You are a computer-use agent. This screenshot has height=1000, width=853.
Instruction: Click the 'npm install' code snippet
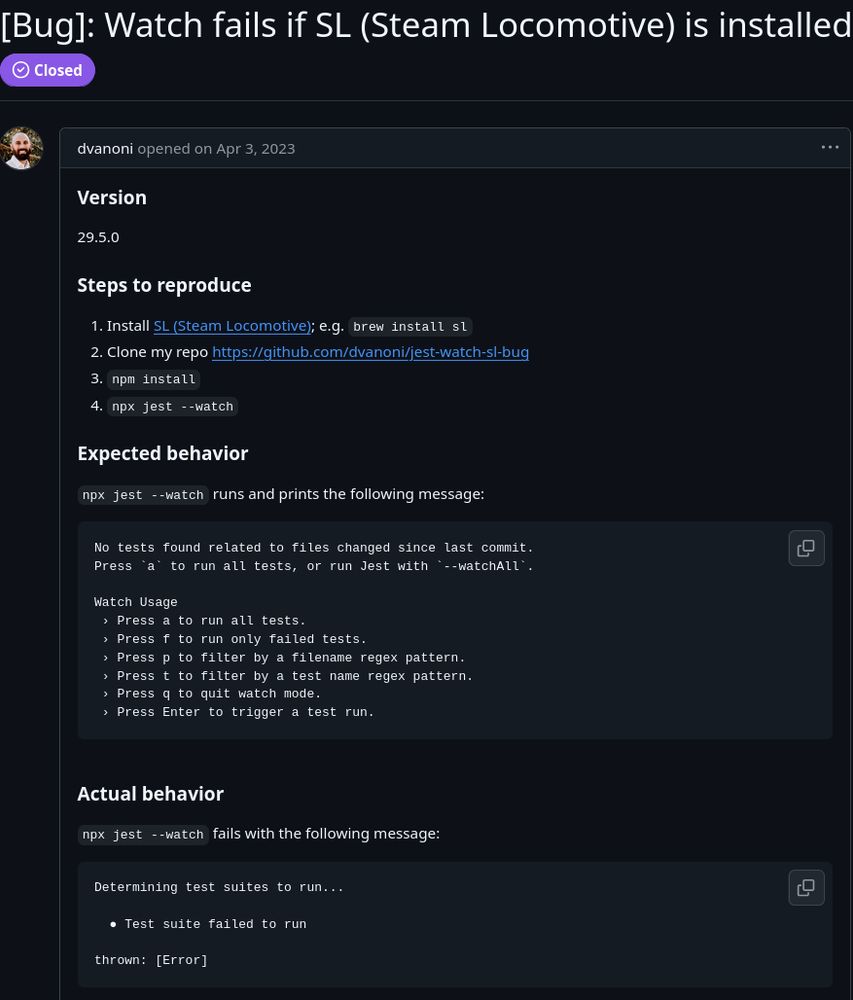tap(154, 380)
